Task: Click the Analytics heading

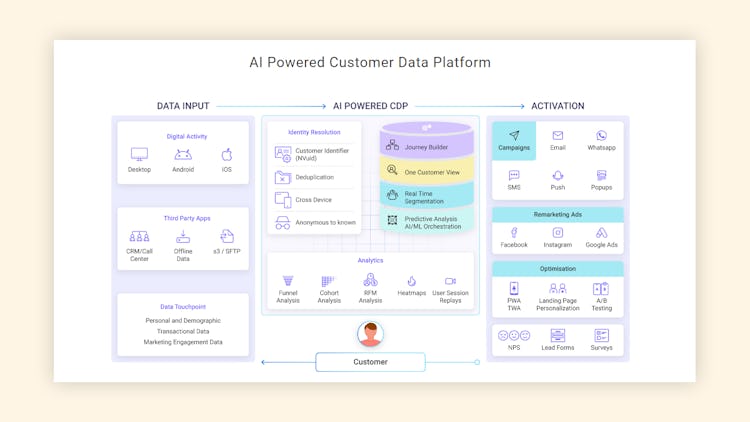Action: (x=370, y=260)
